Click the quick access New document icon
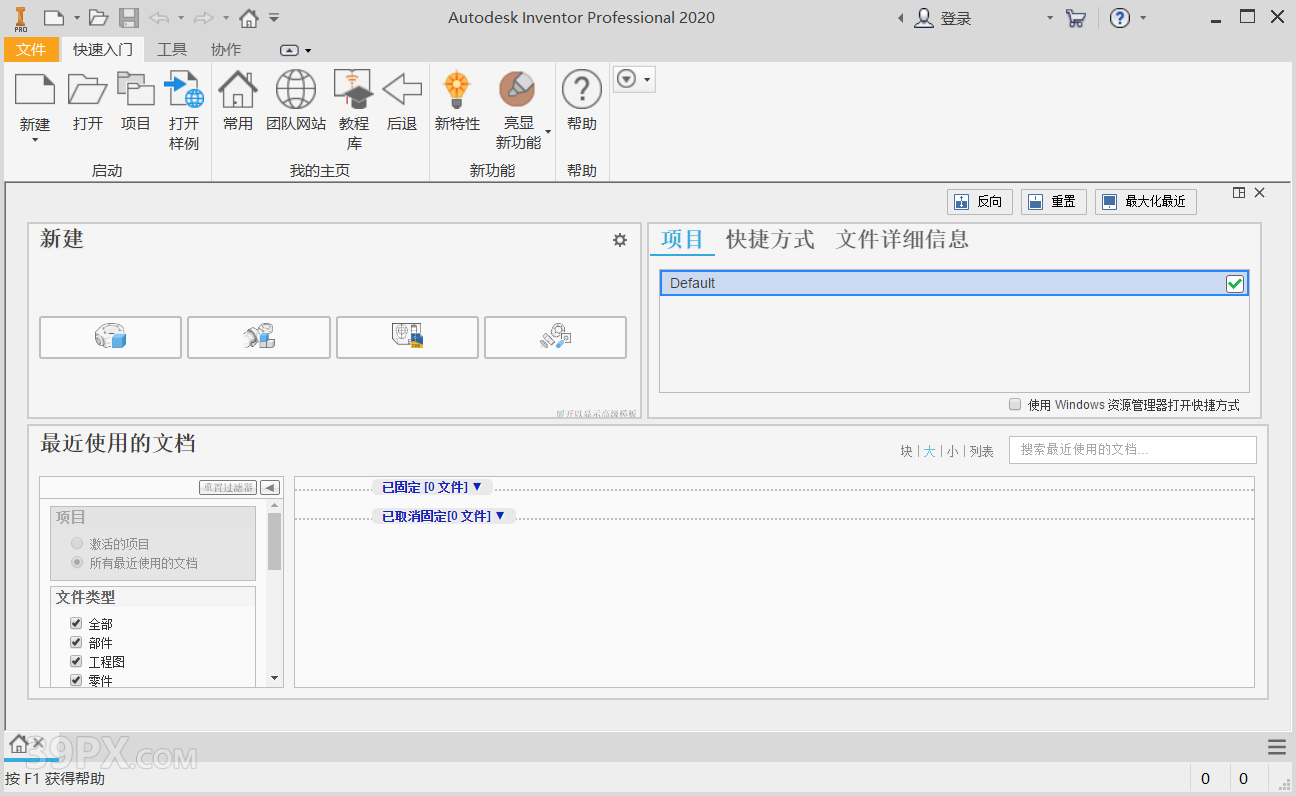Viewport: 1296px width, 796px height. pyautogui.click(x=54, y=17)
